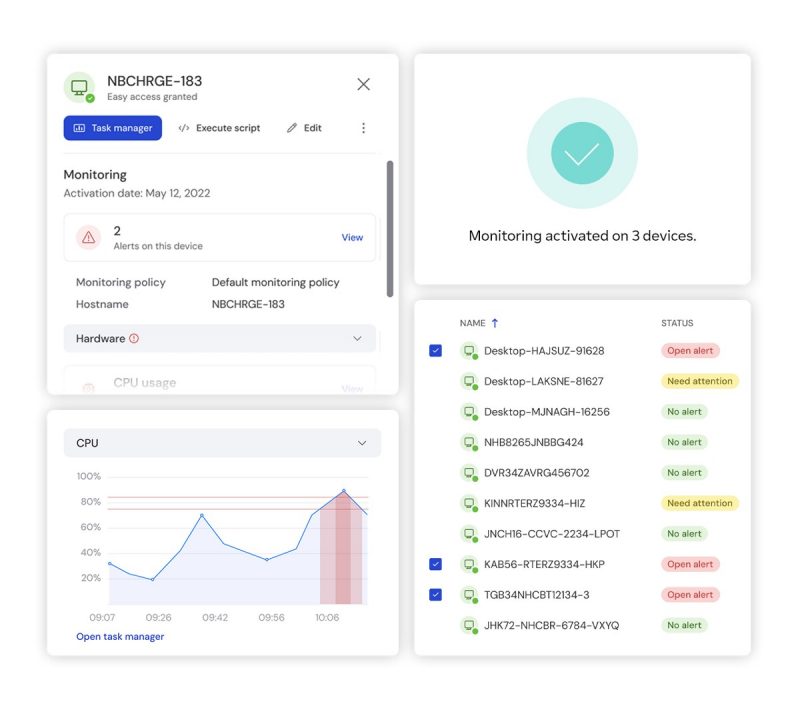Click device icon for JHK72-NHCBR-6784-VXYQ
This screenshot has height=710, width=800.
(x=469, y=625)
